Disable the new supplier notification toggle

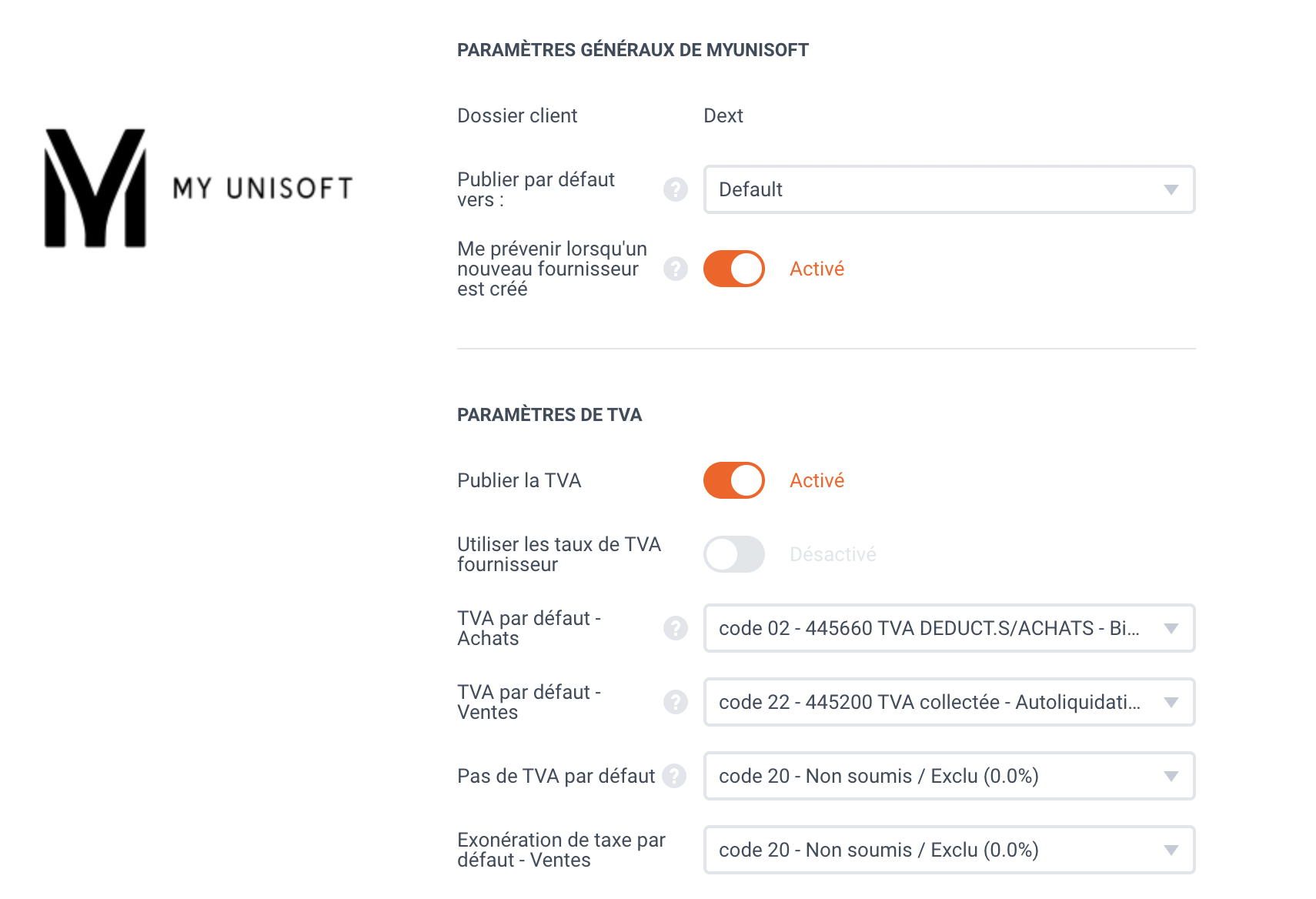point(734,269)
